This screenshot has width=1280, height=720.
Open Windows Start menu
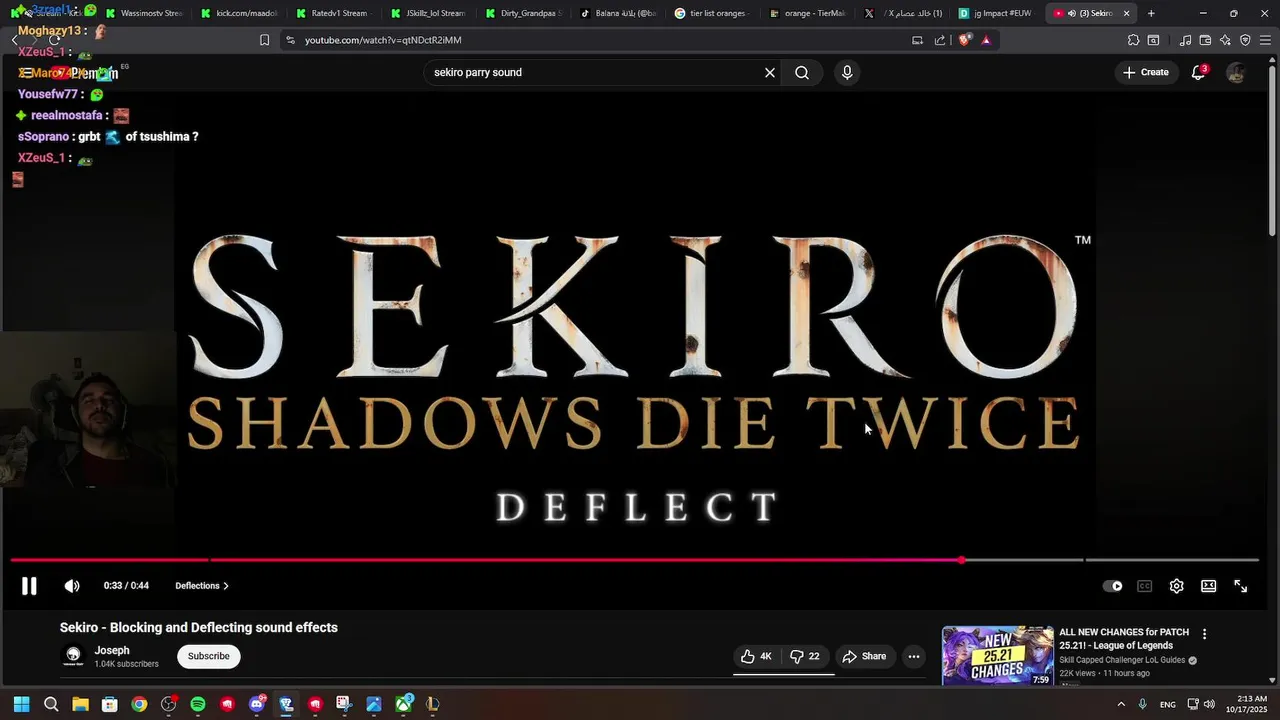pyautogui.click(x=21, y=704)
